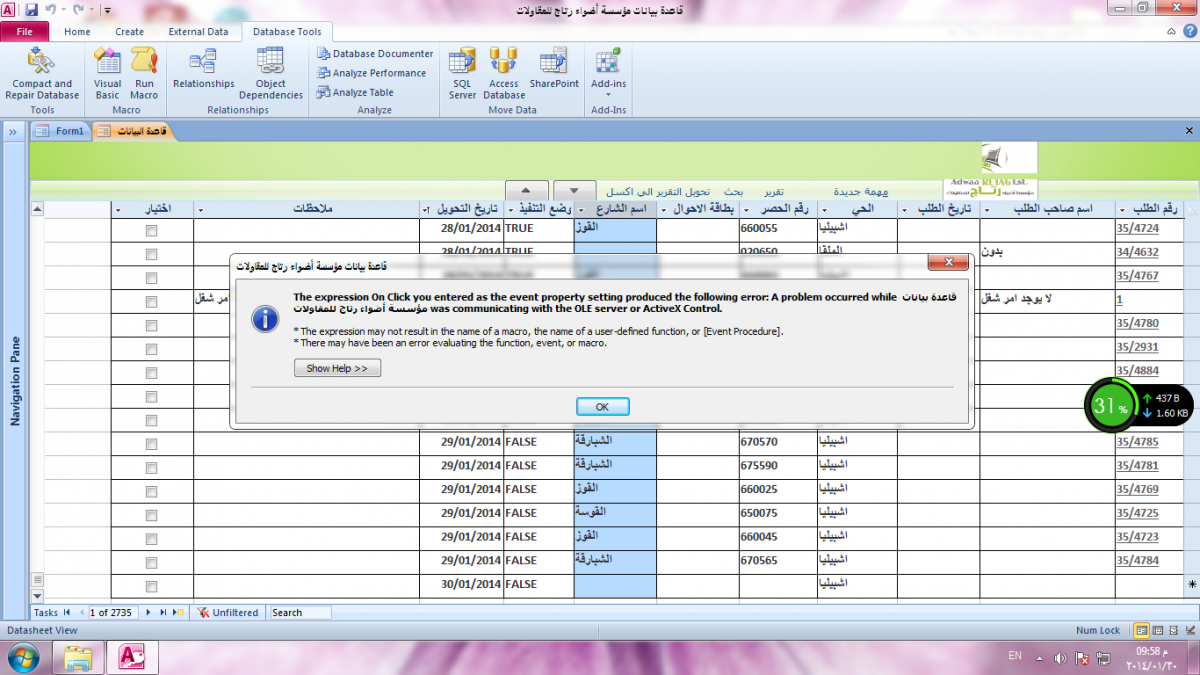
Task: Tick the checkbox in row 35/4784
Action: click(x=152, y=562)
